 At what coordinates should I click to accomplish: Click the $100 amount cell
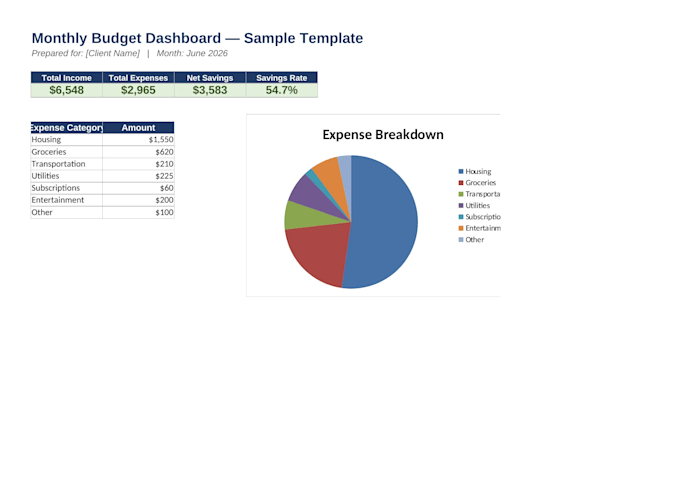coord(138,213)
